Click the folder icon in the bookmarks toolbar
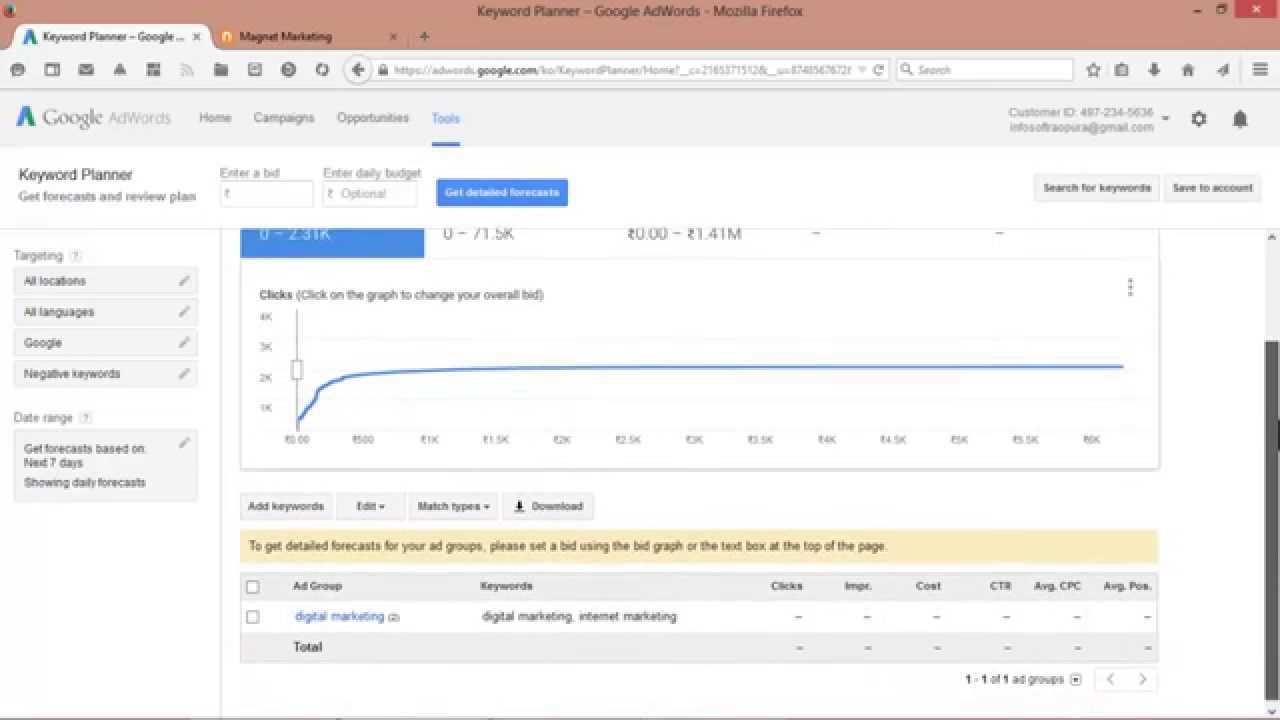Image resolution: width=1280 pixels, height=720 pixels. pos(221,70)
